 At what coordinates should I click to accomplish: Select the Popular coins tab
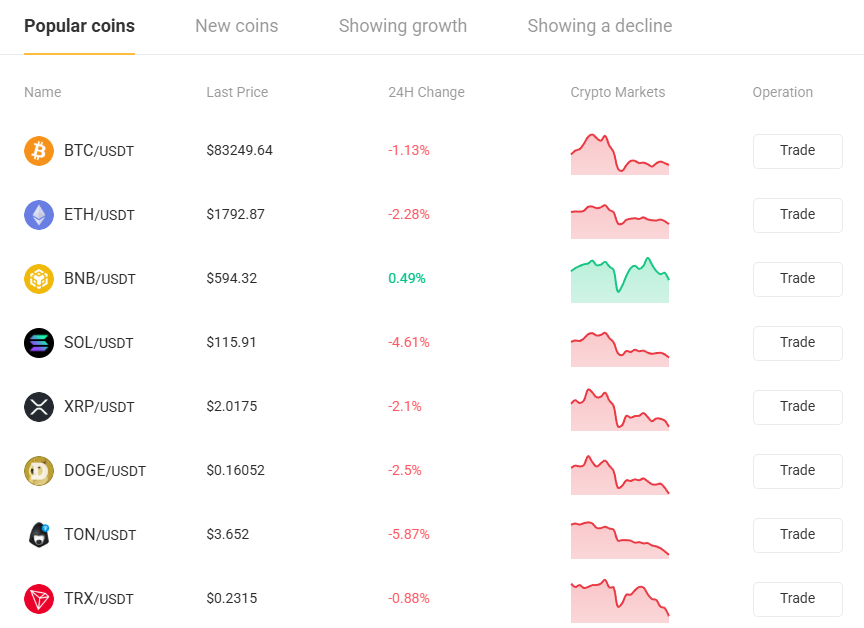[x=79, y=26]
